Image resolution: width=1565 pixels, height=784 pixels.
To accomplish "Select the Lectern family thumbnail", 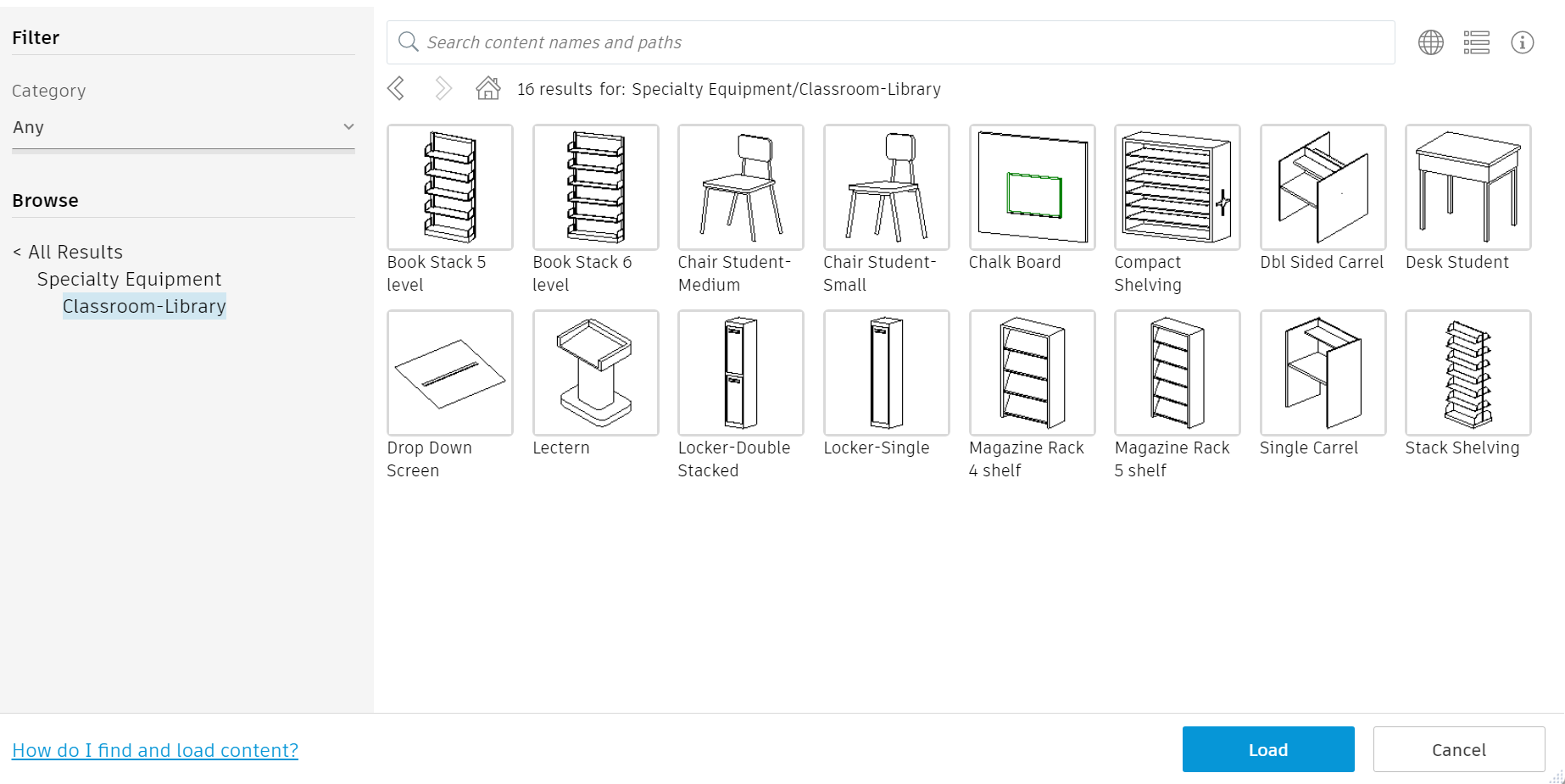I will [x=595, y=373].
